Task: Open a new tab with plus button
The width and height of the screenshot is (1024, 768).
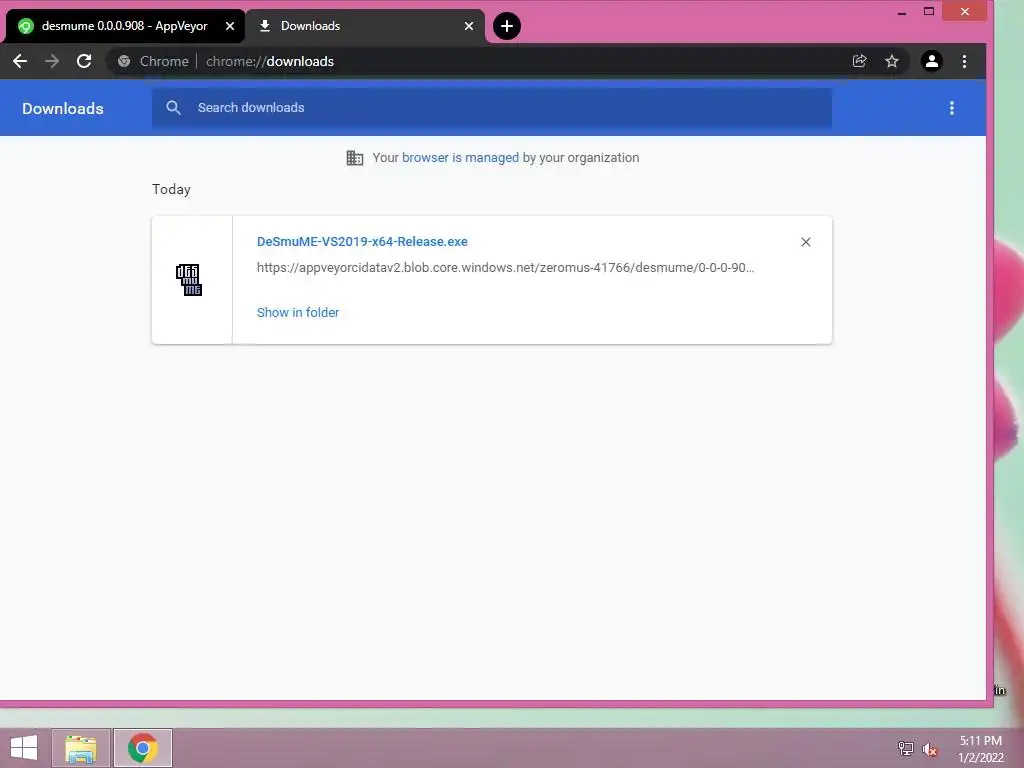Action: click(x=507, y=26)
